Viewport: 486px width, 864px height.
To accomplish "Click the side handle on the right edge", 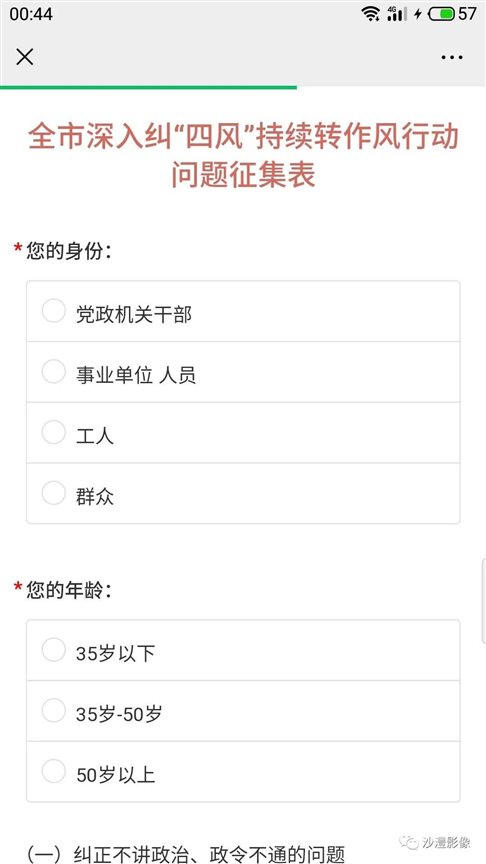I will (482, 601).
